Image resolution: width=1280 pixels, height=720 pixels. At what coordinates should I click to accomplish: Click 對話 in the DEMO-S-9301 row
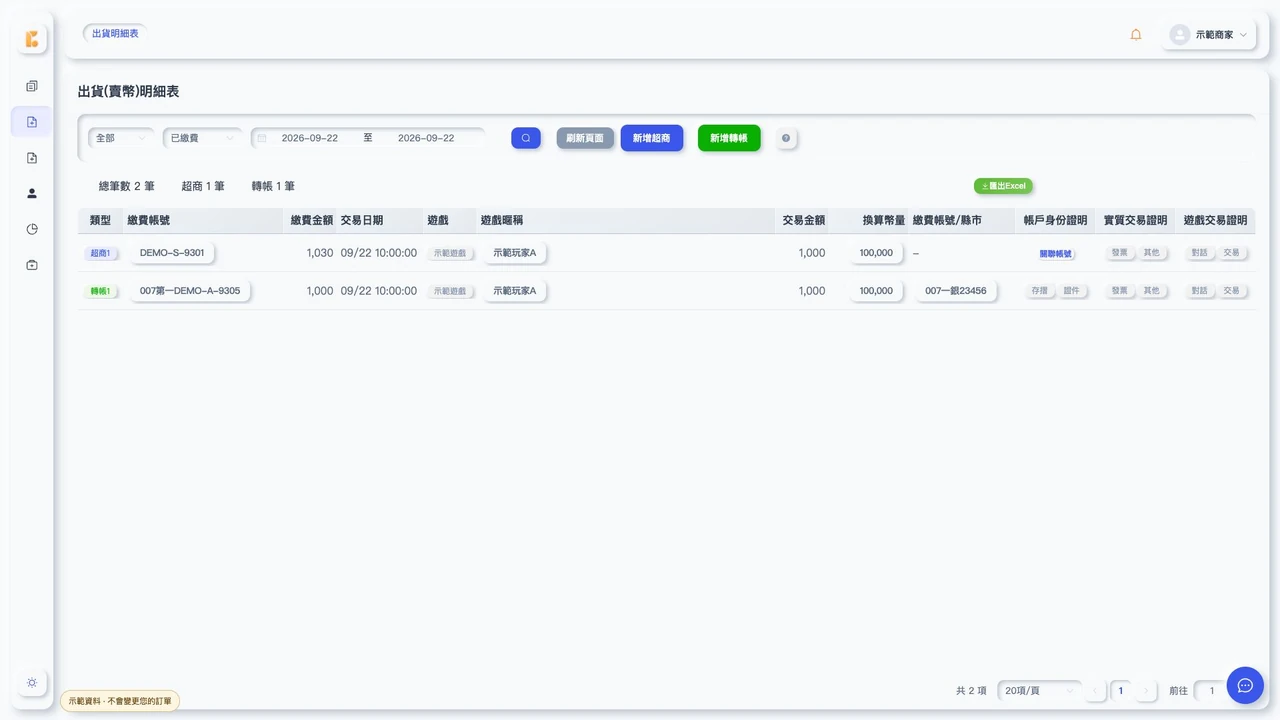(1199, 253)
